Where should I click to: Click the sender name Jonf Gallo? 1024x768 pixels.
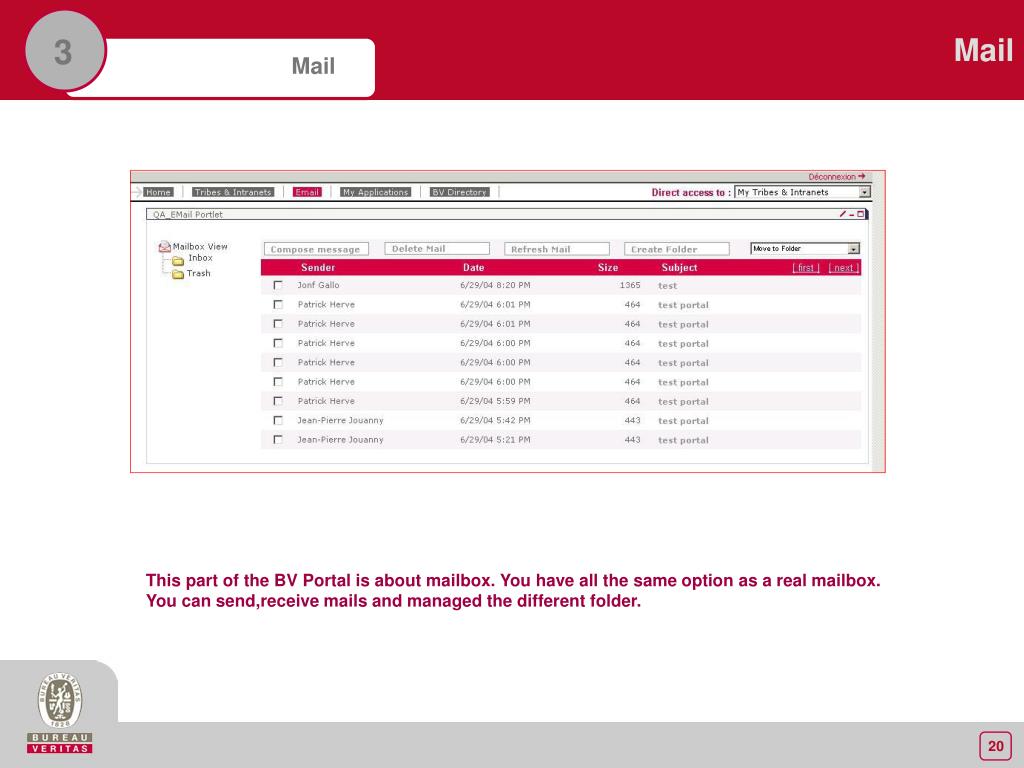pos(318,285)
